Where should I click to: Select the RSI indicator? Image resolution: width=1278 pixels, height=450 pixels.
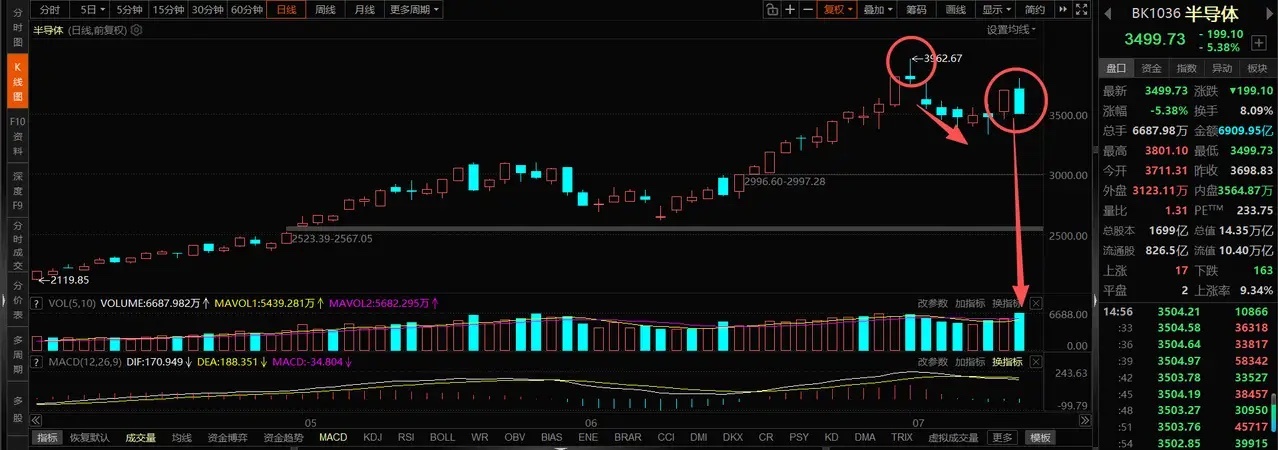(x=406, y=438)
